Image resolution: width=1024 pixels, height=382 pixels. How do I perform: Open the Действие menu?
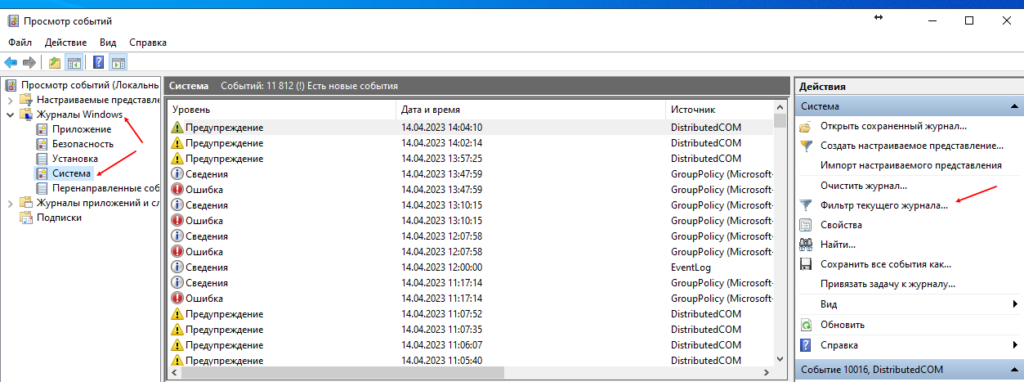tap(65, 42)
